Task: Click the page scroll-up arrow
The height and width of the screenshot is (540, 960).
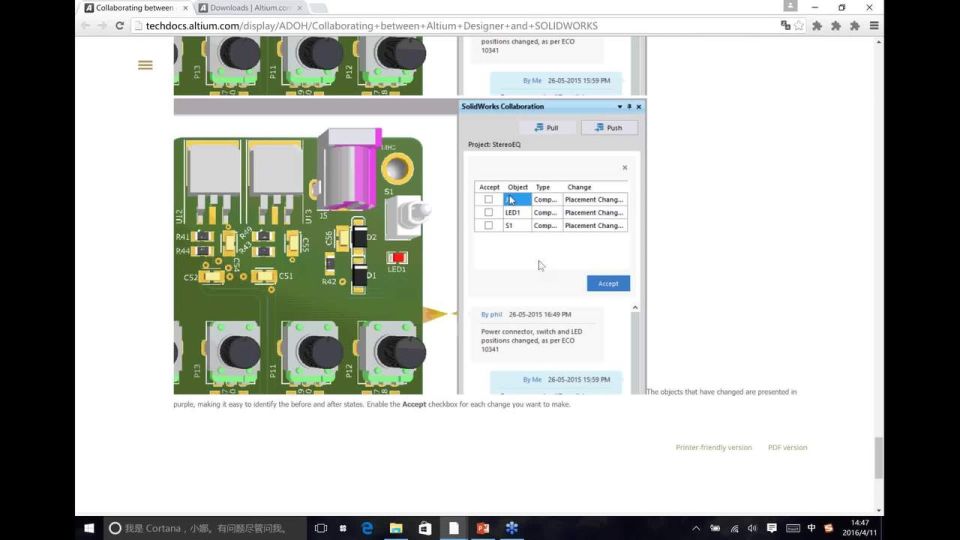Action: (879, 42)
